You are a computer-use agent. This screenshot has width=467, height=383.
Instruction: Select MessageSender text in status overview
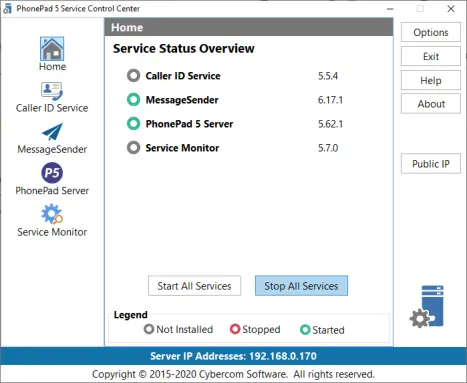pyautogui.click(x=182, y=100)
